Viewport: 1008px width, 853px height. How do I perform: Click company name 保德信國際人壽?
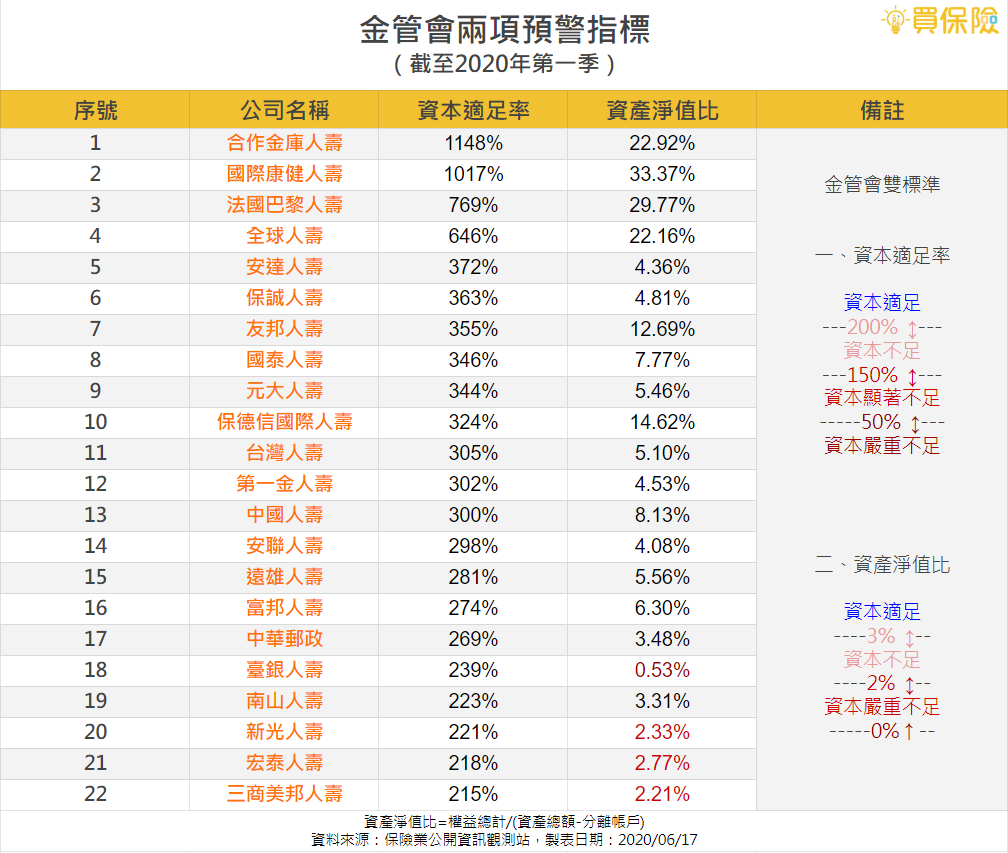pyautogui.click(x=284, y=422)
